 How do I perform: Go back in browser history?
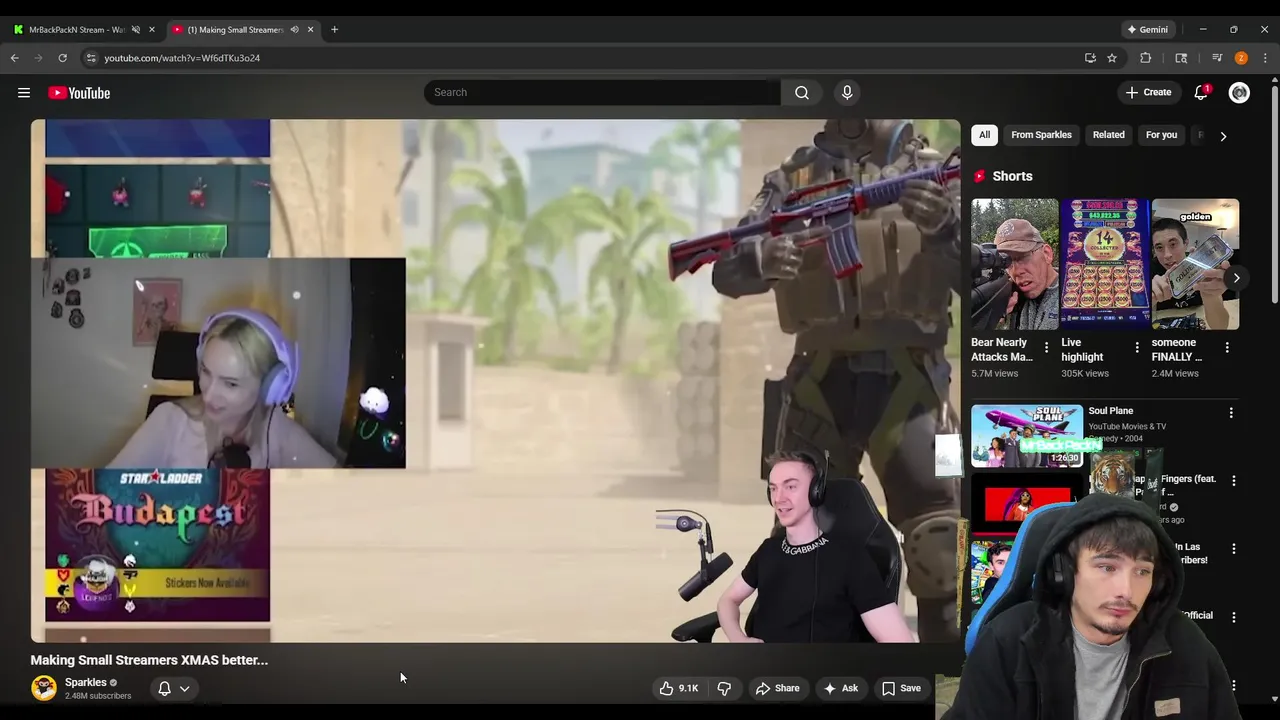pos(15,58)
